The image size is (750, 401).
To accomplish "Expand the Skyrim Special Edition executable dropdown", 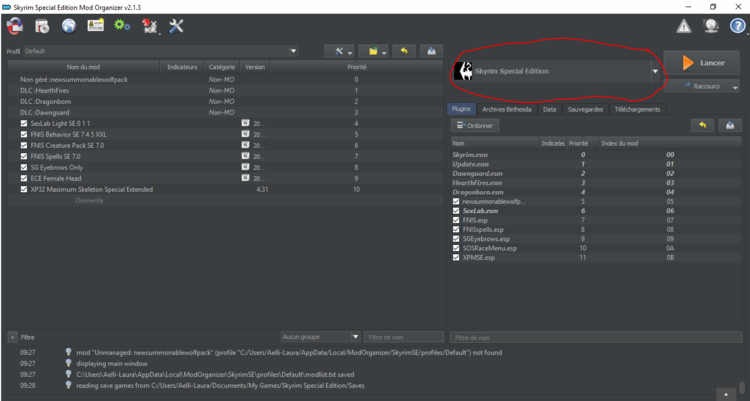I will tap(655, 71).
